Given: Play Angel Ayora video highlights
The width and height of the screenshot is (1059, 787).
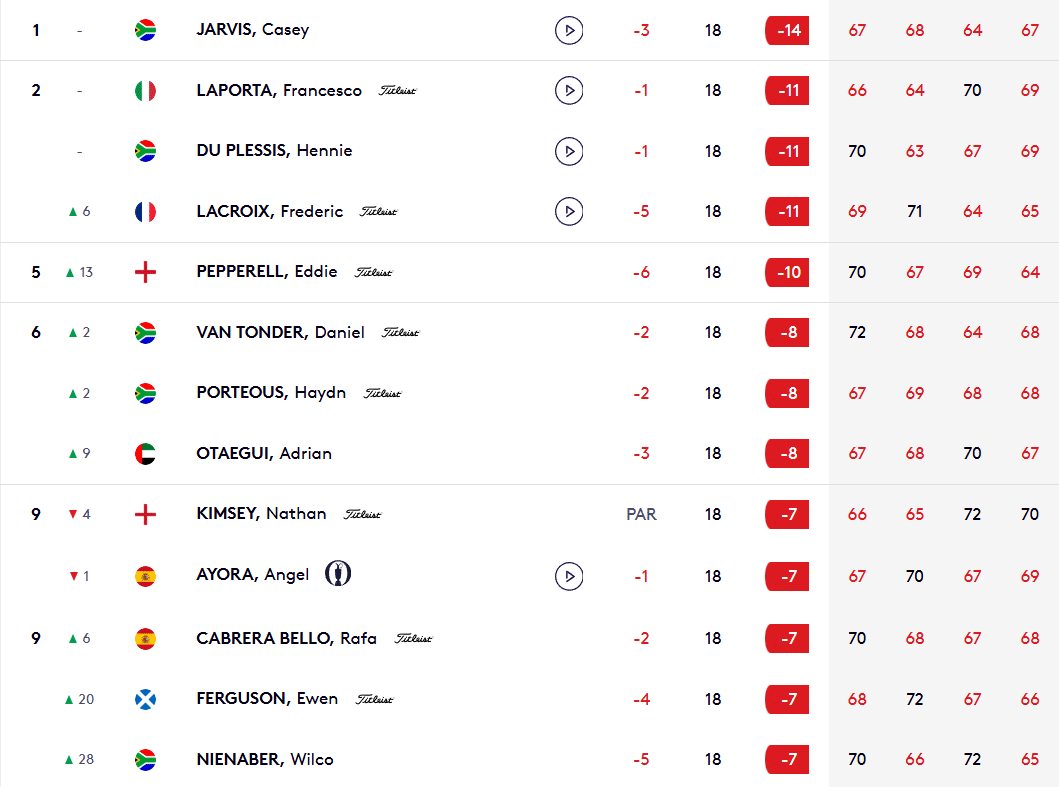Looking at the screenshot, I should point(569,575).
